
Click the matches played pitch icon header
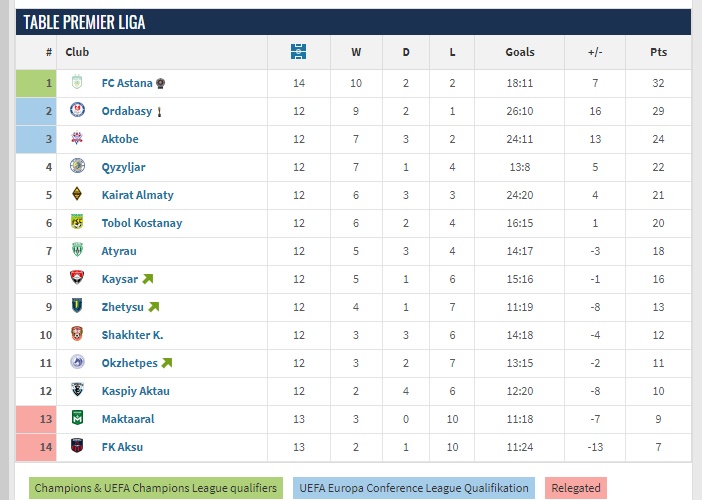pos(298,51)
